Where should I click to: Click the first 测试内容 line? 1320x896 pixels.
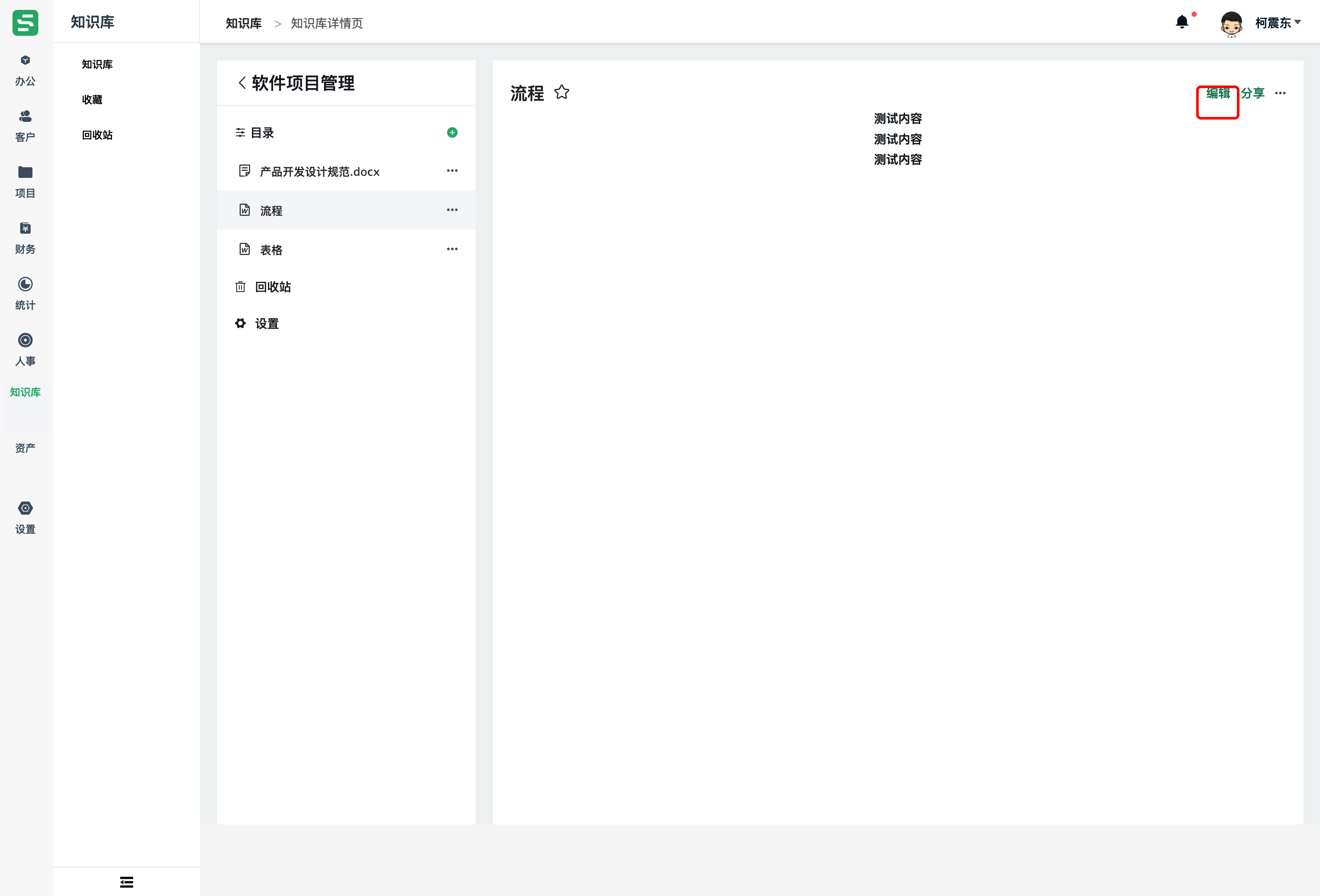(897, 118)
